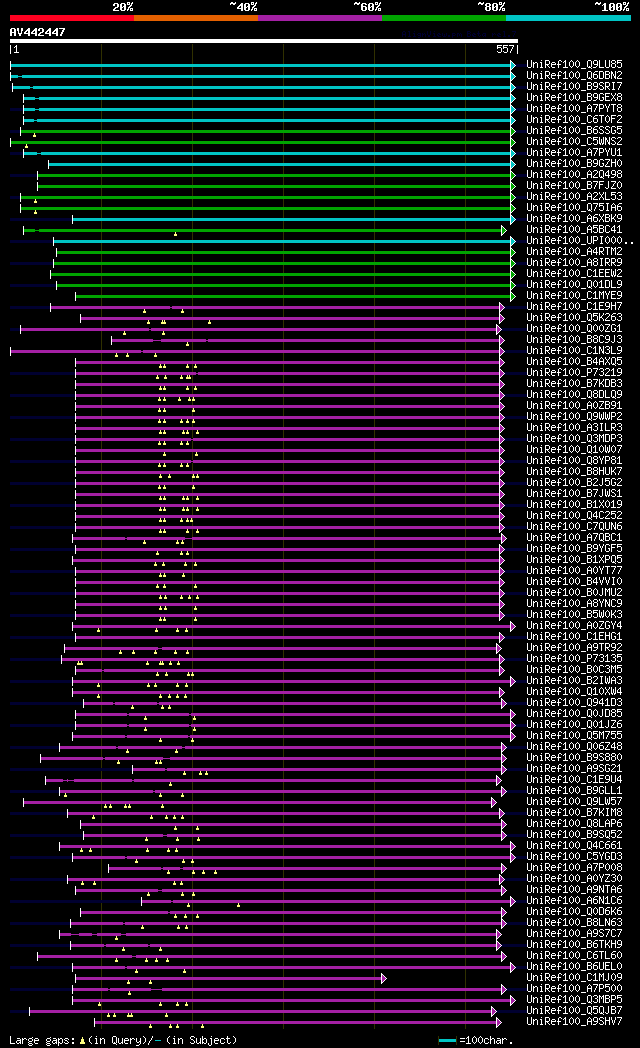Select hit label UniRef100_A6N1C6
Image resolution: width=640 pixels, height=1048 pixels.
tap(574, 900)
